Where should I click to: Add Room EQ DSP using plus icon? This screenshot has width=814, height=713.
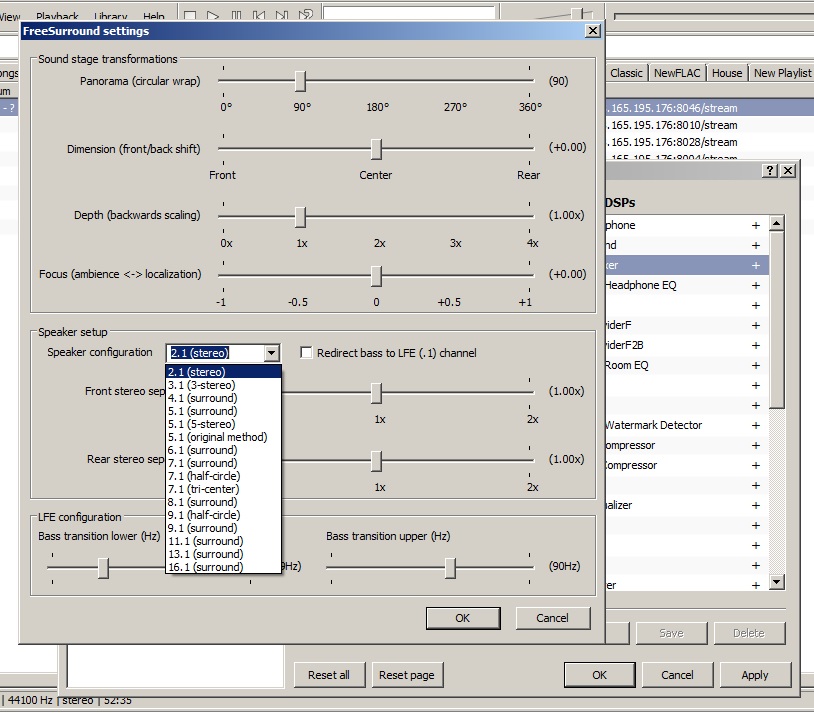(756, 365)
